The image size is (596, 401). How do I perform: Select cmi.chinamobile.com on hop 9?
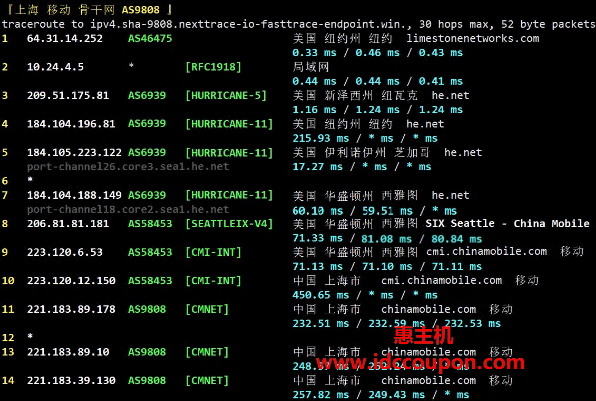click(x=487, y=252)
